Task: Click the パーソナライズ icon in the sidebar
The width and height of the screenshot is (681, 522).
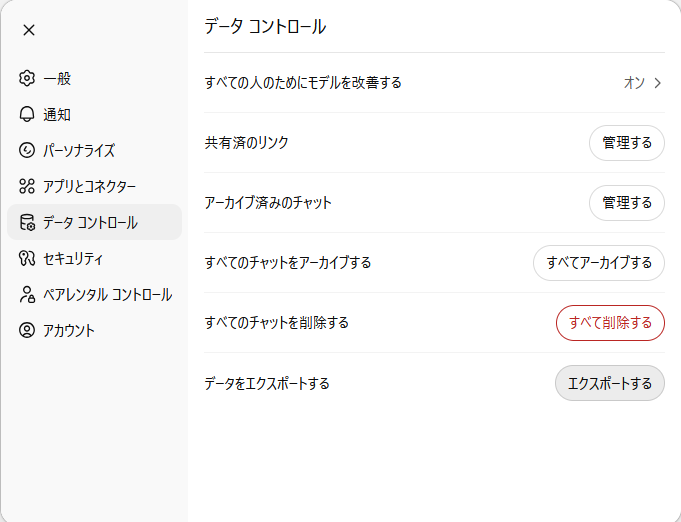Action: (x=27, y=150)
